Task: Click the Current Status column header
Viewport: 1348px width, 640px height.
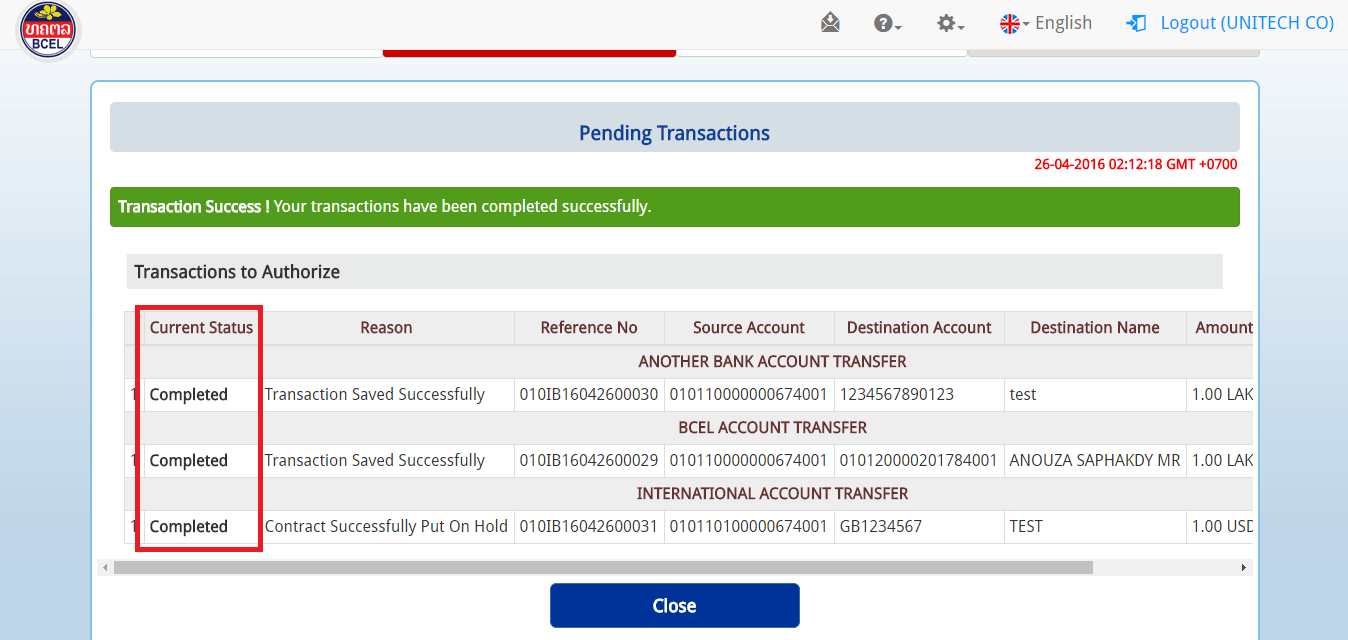Action: [201, 328]
